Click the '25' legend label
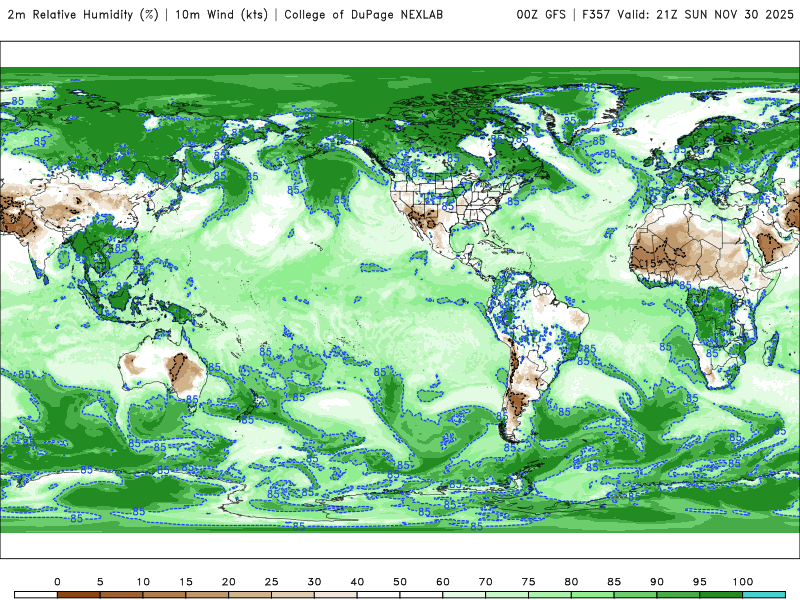Image resolution: width=800 pixels, height=600 pixels. click(271, 582)
